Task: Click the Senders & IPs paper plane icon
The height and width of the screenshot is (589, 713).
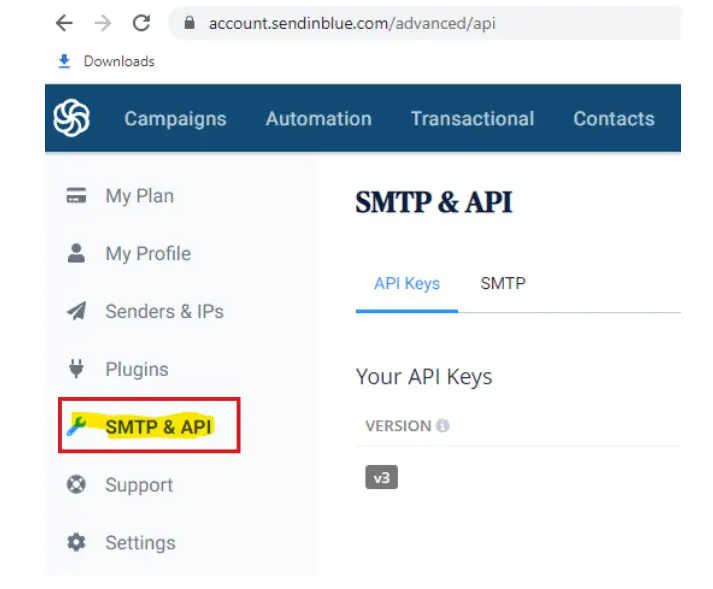Action: pos(76,311)
